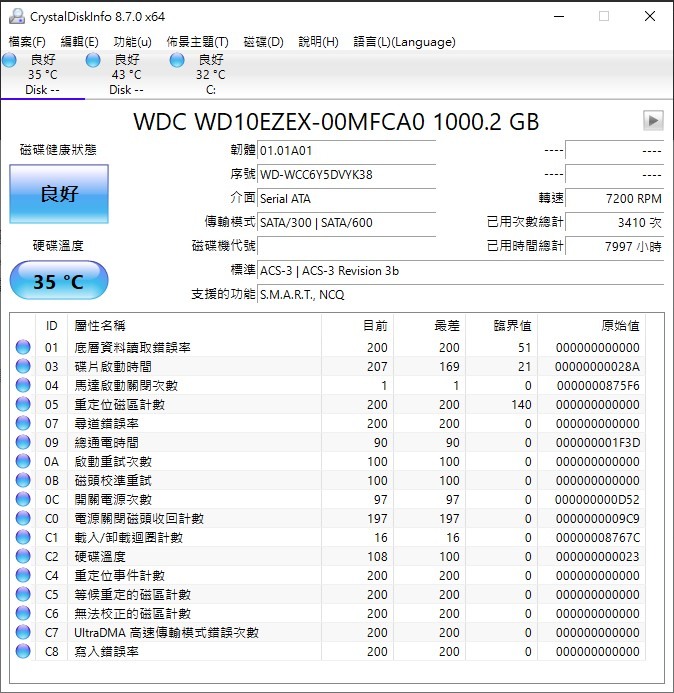674x693 pixels.
Task: Select the 43 °C disk tab
Action: pyautogui.click(x=126, y=74)
